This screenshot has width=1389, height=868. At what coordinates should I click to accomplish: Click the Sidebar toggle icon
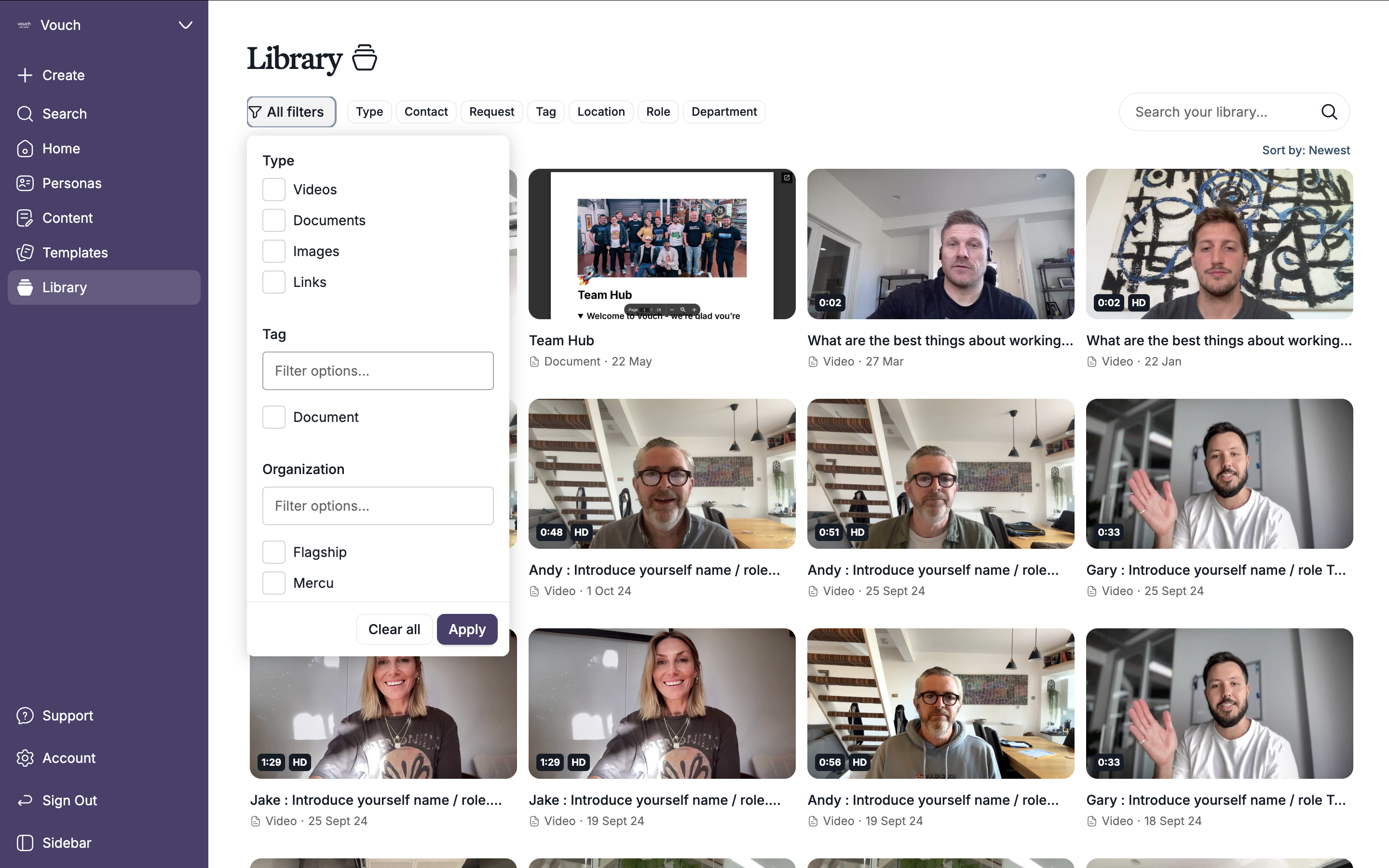25,843
